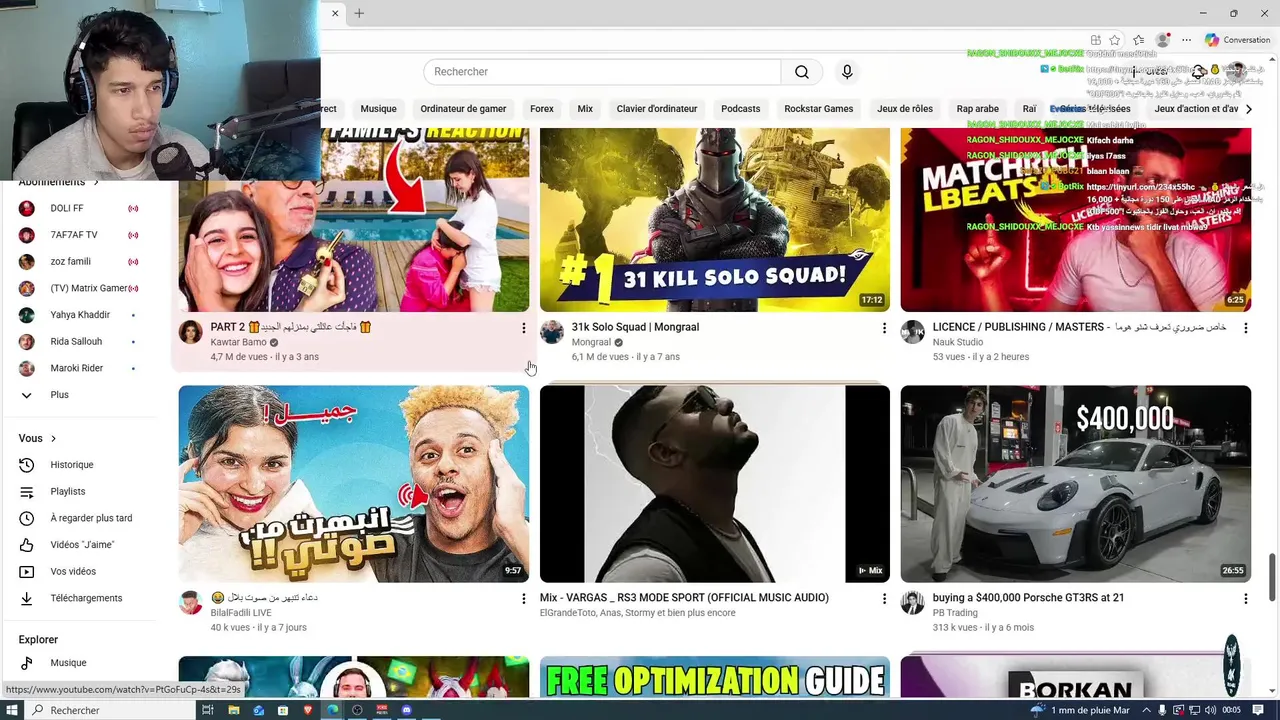Select the Jeux de rôles chip
This screenshot has width=1280, height=720.
905,109
